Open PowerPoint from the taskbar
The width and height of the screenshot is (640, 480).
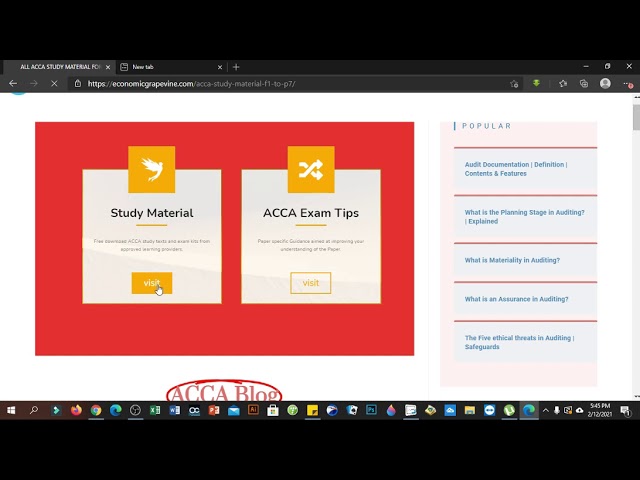pos(214,410)
